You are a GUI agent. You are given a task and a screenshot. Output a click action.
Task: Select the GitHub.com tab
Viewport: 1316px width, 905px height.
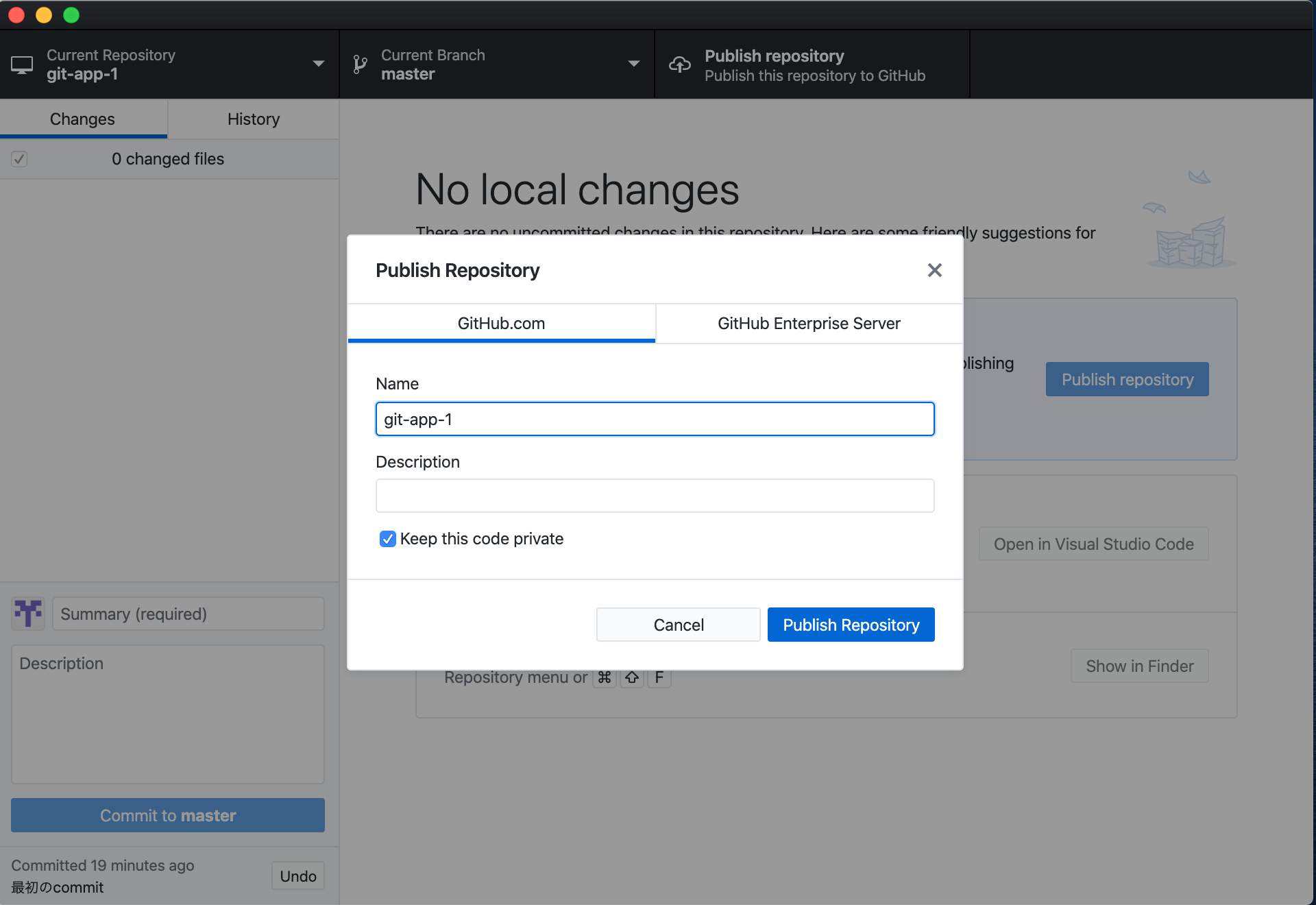pyautogui.click(x=501, y=324)
